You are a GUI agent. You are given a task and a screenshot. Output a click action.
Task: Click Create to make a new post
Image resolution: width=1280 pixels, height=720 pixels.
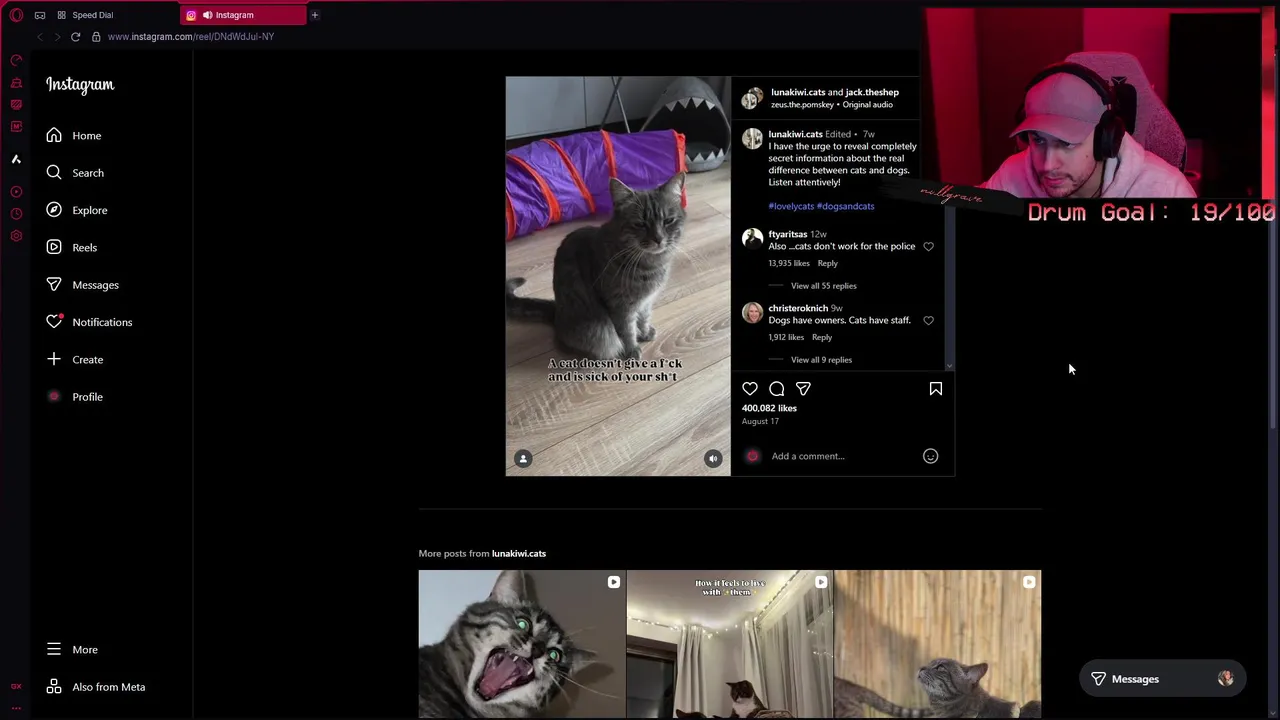[74, 359]
